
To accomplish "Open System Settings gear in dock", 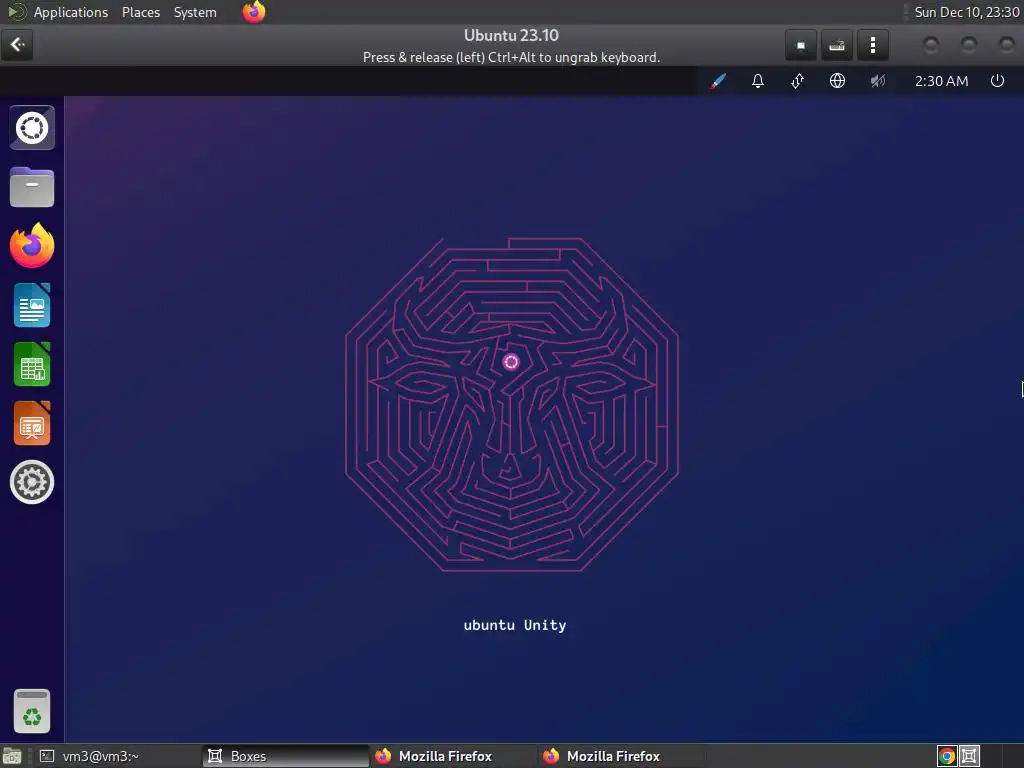I will 32,482.
